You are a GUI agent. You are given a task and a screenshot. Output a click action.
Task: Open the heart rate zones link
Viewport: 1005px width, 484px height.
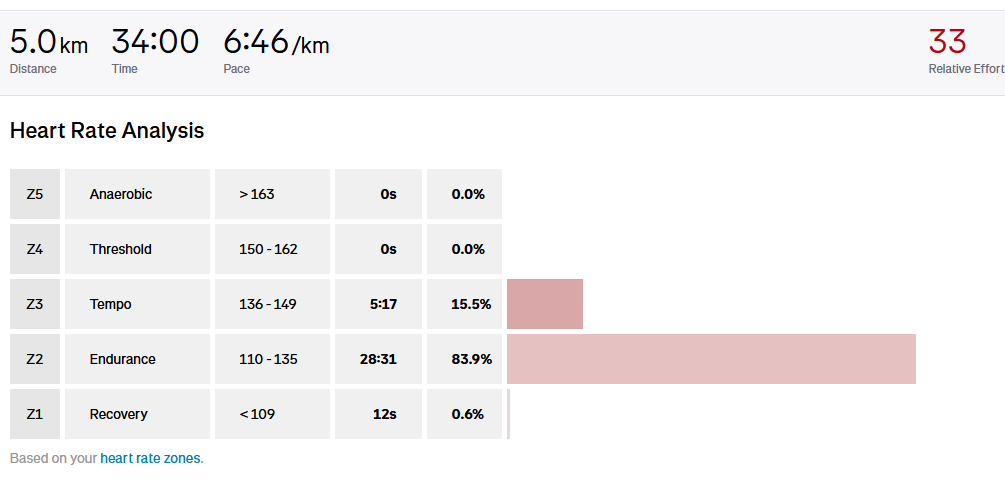150,459
